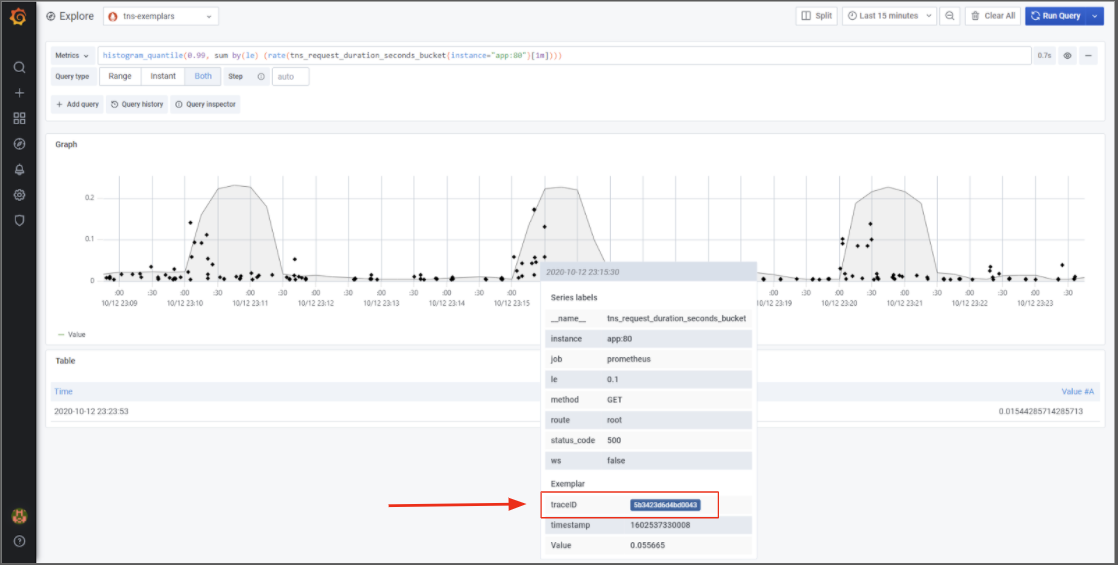Click the traceID link in the exemplar tooltip
Viewport: 1118px width, 565px height.
[665, 505]
